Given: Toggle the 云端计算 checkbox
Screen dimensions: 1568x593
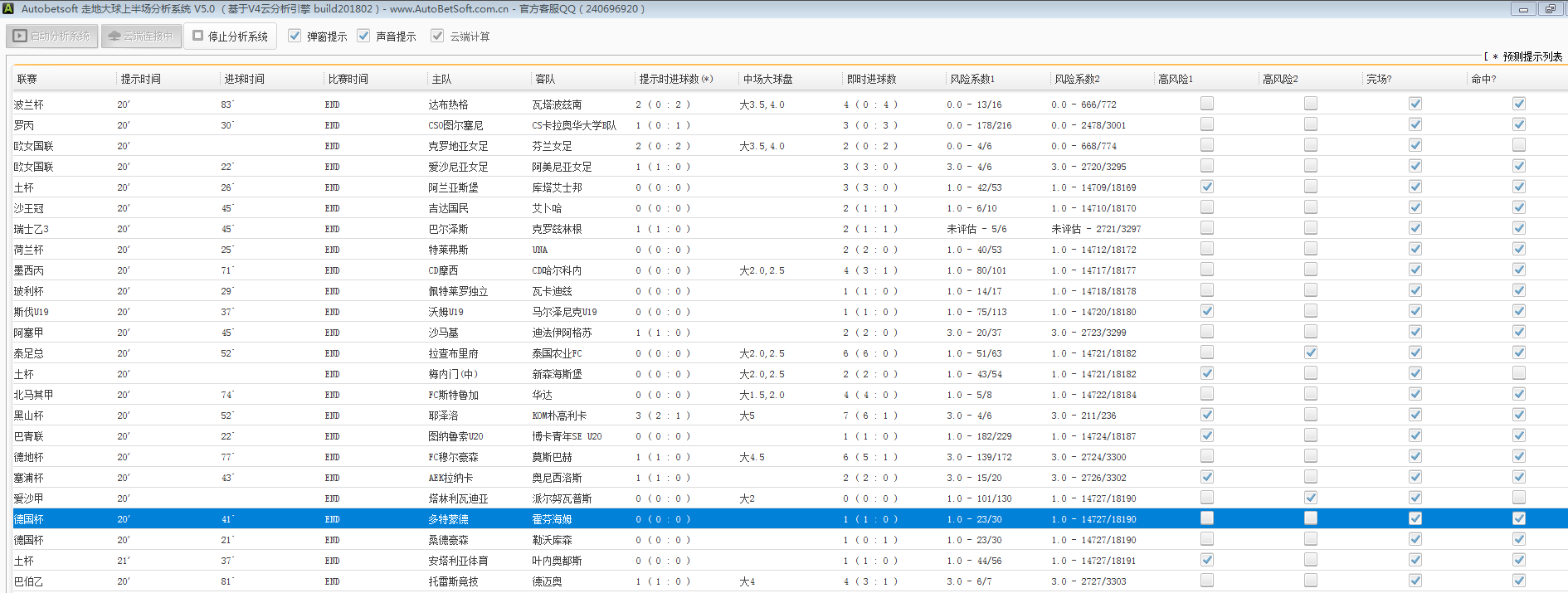Looking at the screenshot, I should click(437, 36).
